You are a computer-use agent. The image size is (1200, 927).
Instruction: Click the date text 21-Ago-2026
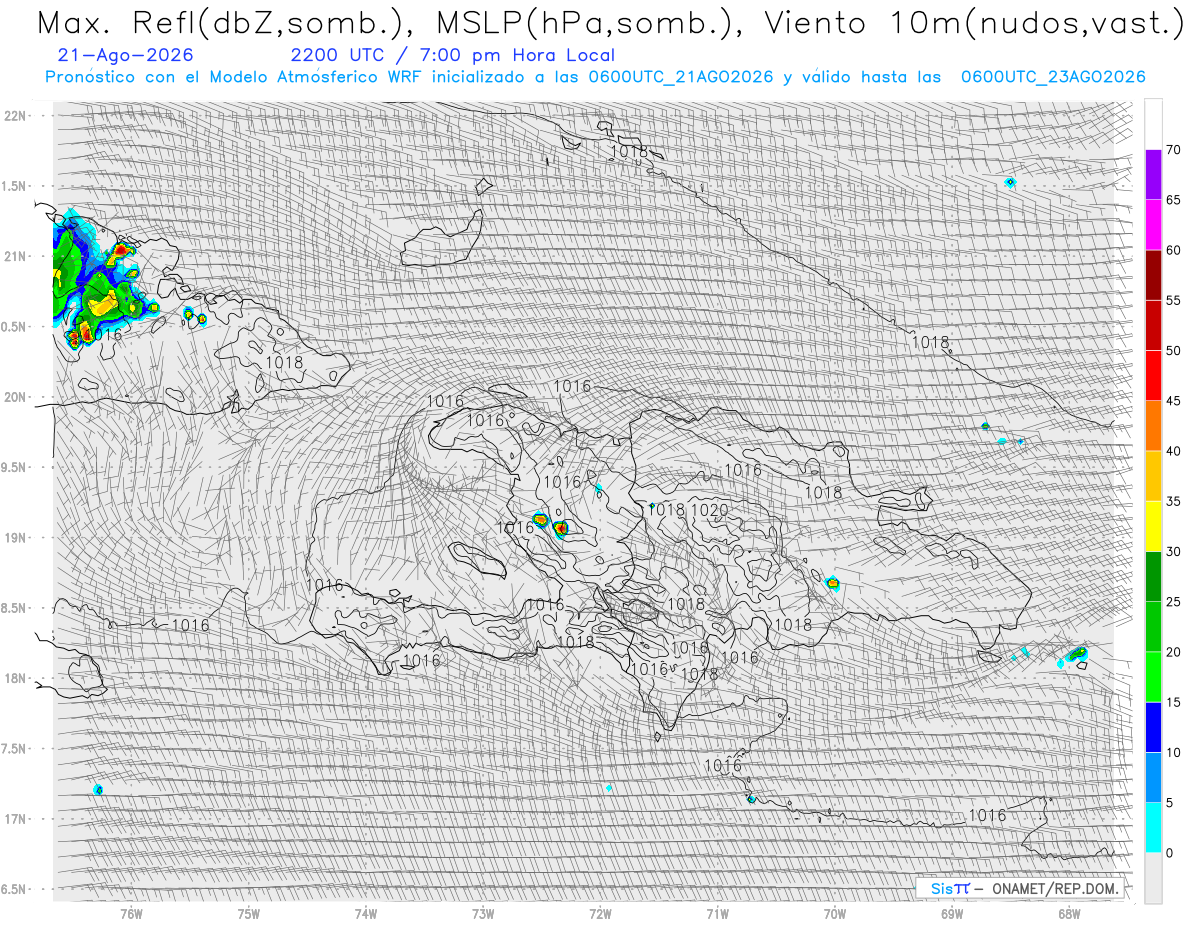pyautogui.click(x=126, y=55)
